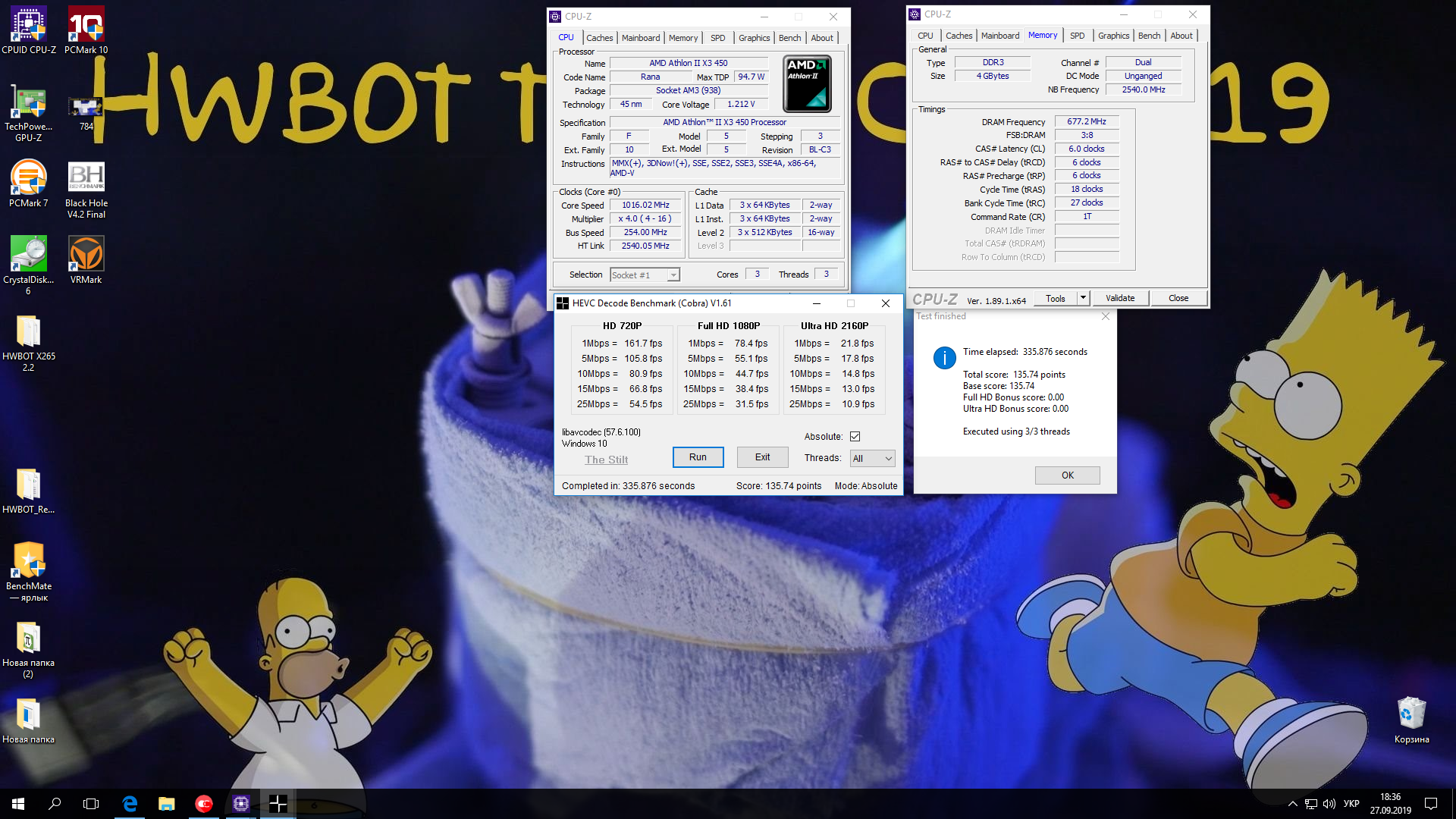Open the Tools dropdown arrow in CPU-Z
Viewport: 1456px width, 819px height.
coord(1083,298)
